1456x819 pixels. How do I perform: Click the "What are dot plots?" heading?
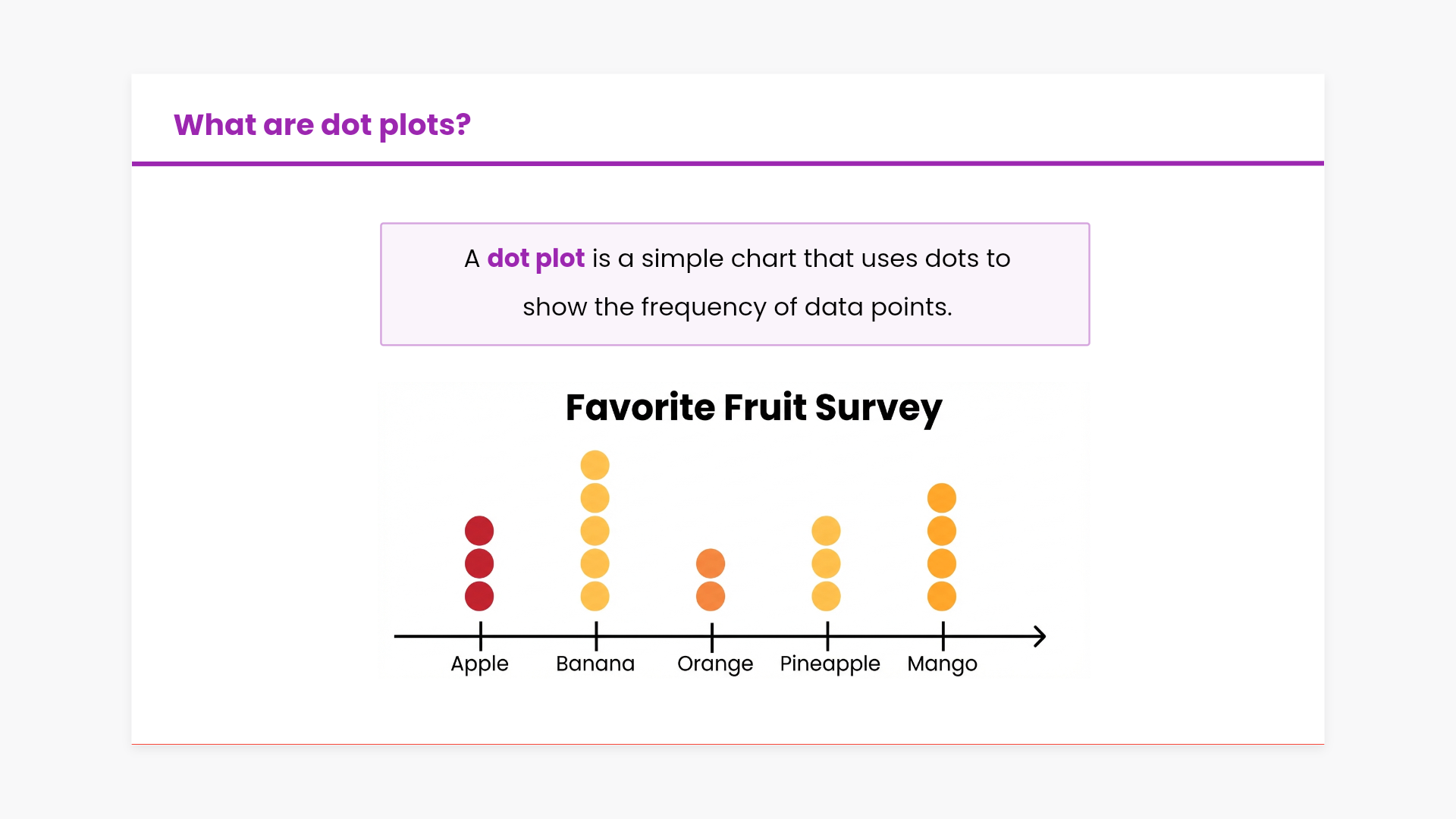click(322, 125)
